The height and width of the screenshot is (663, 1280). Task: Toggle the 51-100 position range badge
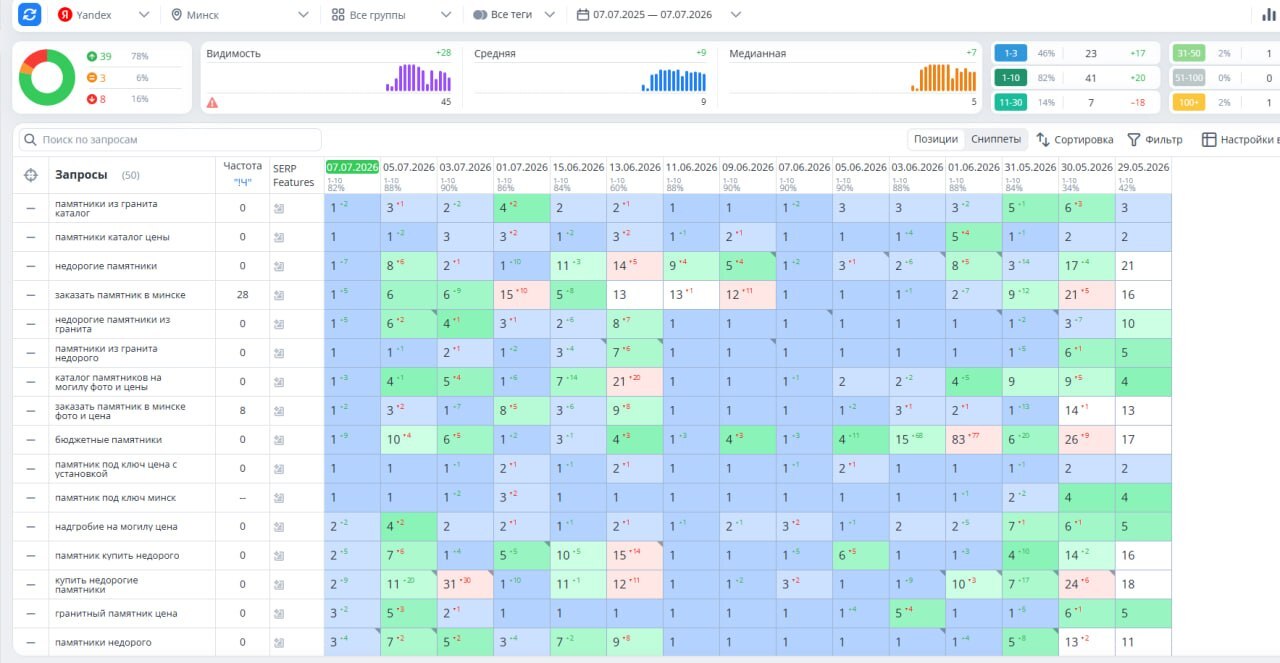1188,77
